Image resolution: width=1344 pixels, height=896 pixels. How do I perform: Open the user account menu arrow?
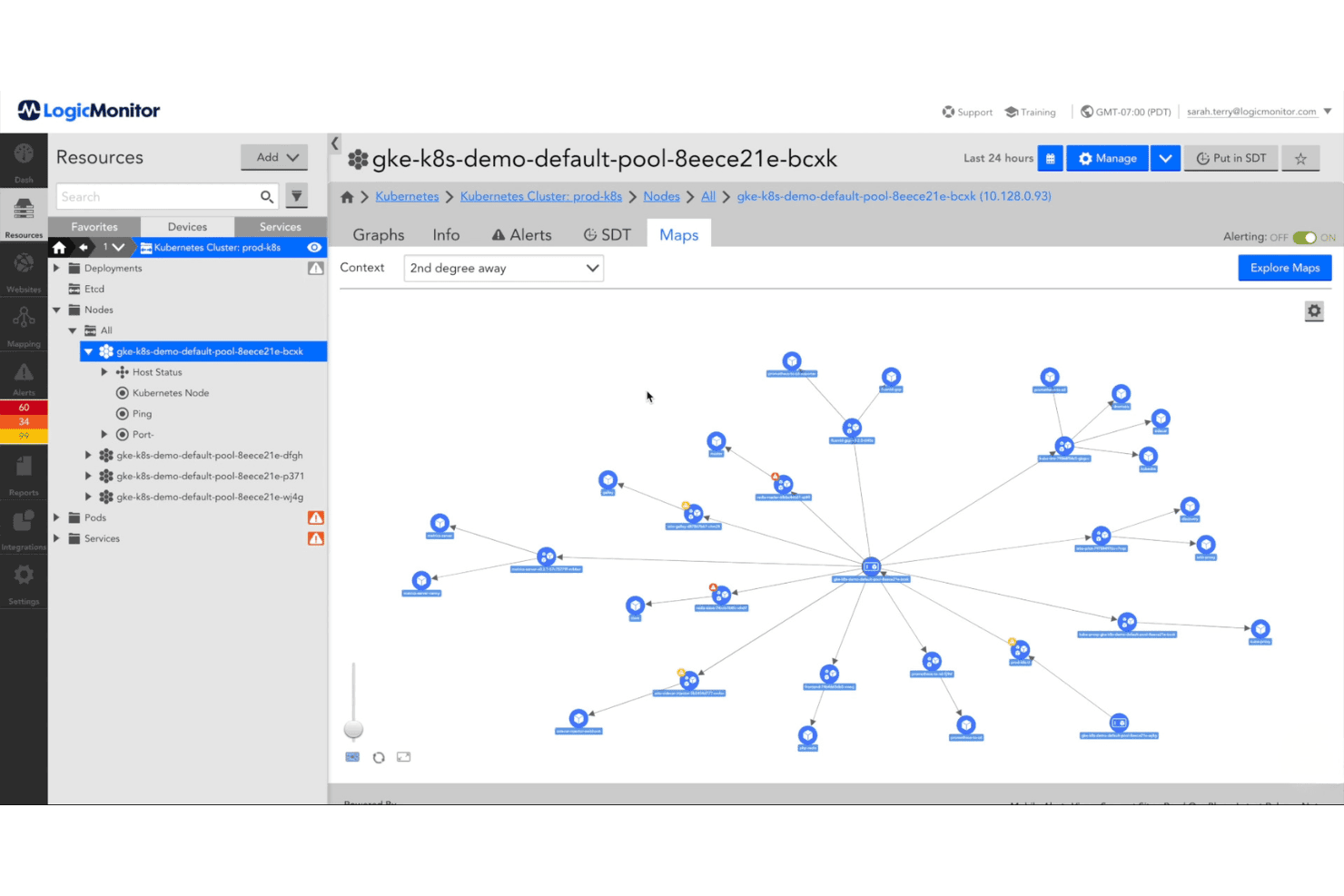click(1328, 112)
